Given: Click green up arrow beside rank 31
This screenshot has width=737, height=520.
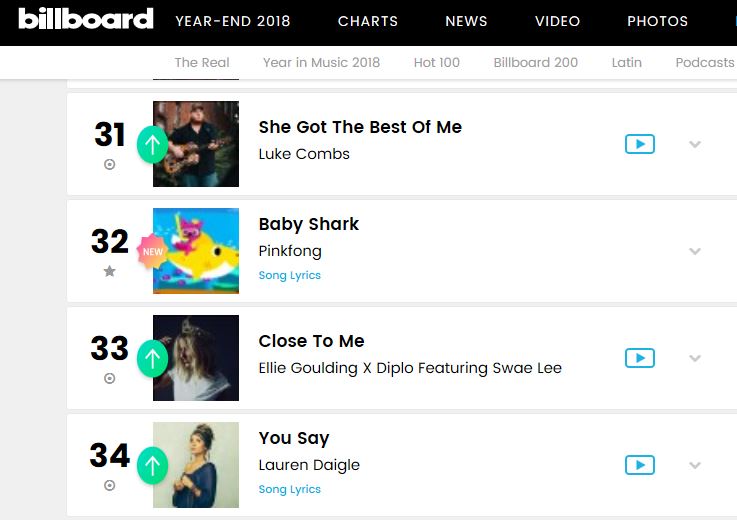Looking at the screenshot, I should [152, 144].
